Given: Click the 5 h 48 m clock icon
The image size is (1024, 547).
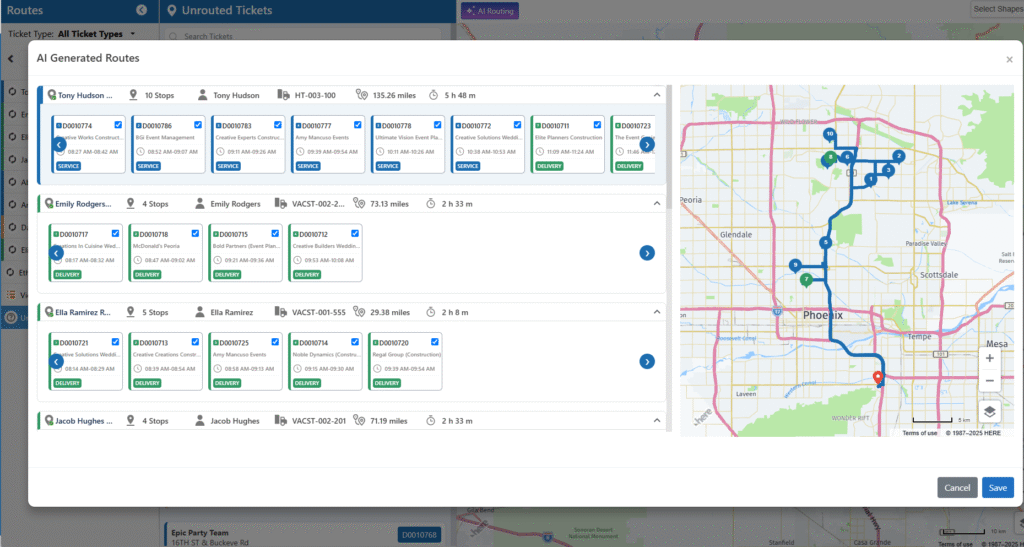Looking at the screenshot, I should point(434,95).
